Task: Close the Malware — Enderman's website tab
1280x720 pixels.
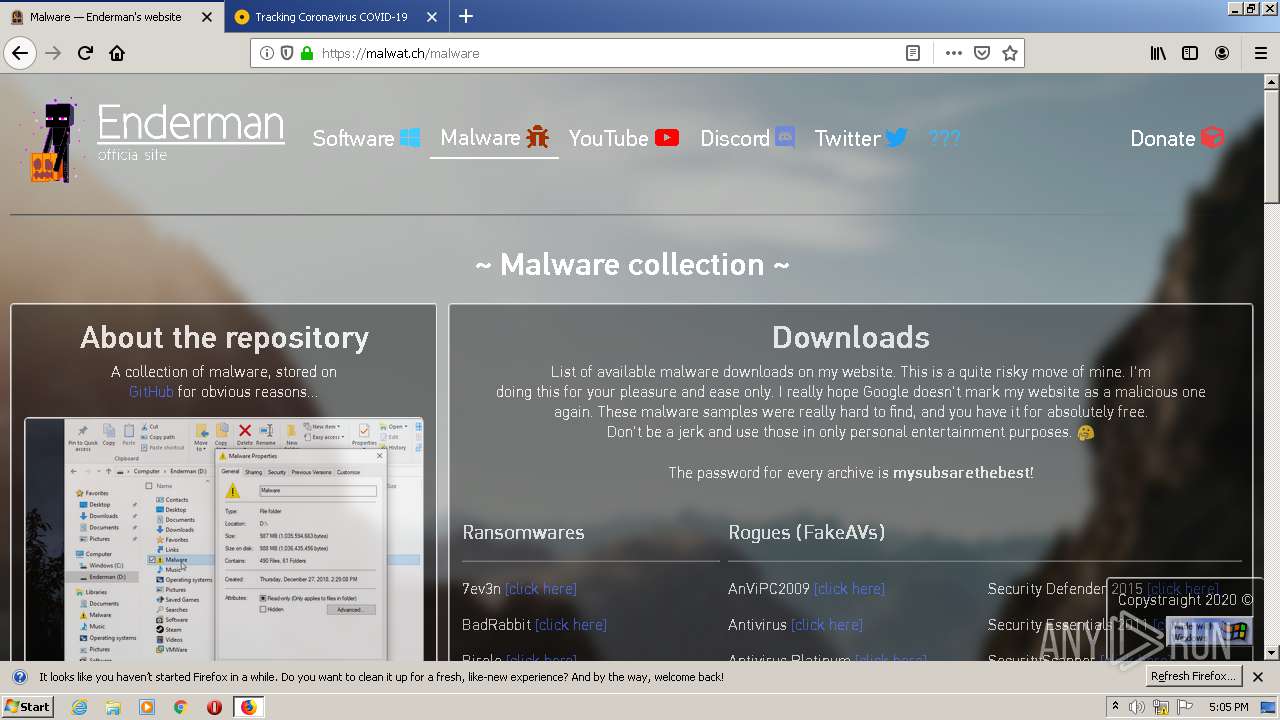Action: (207, 17)
